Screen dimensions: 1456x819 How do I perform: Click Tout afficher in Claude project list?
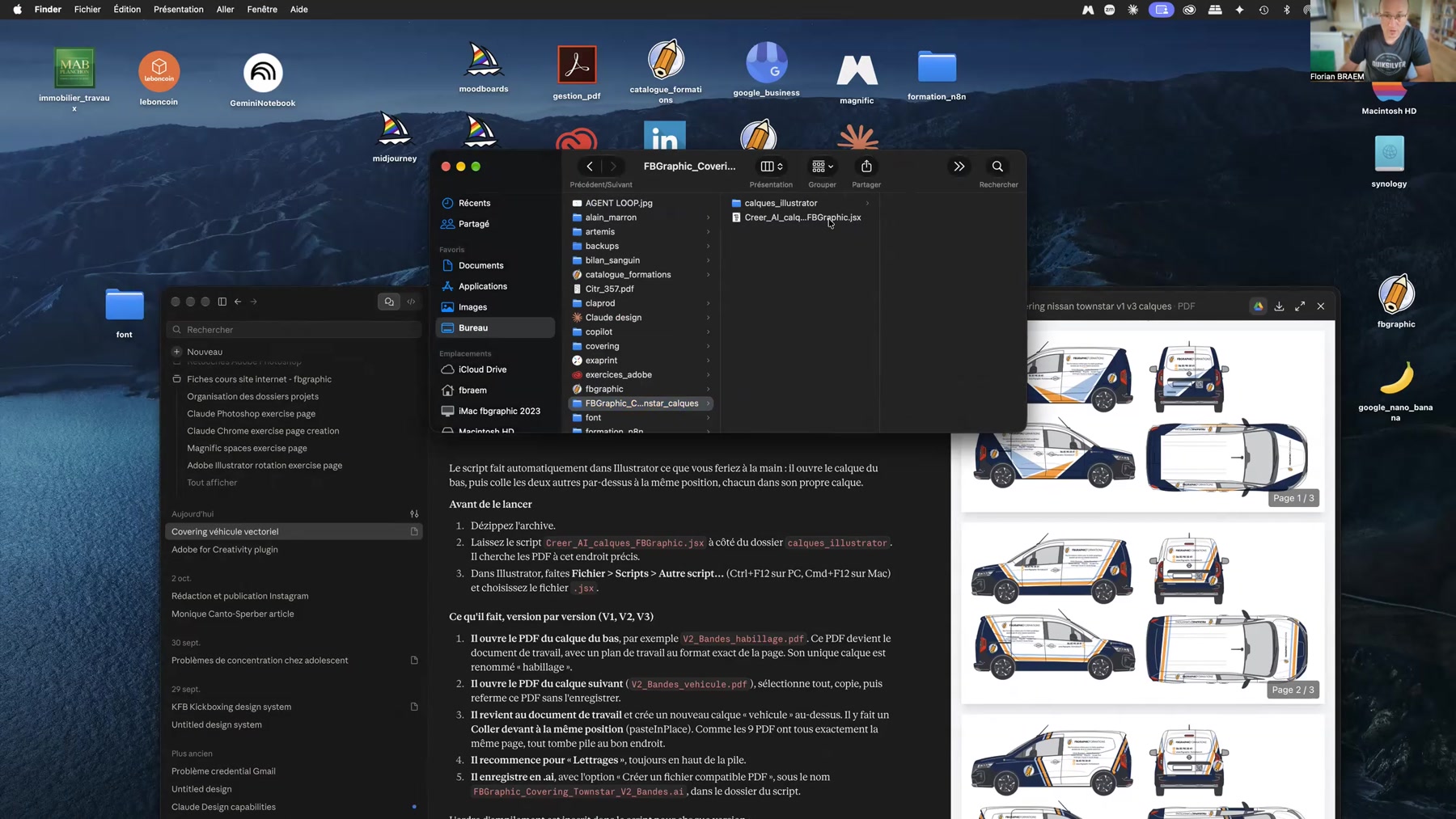click(212, 483)
